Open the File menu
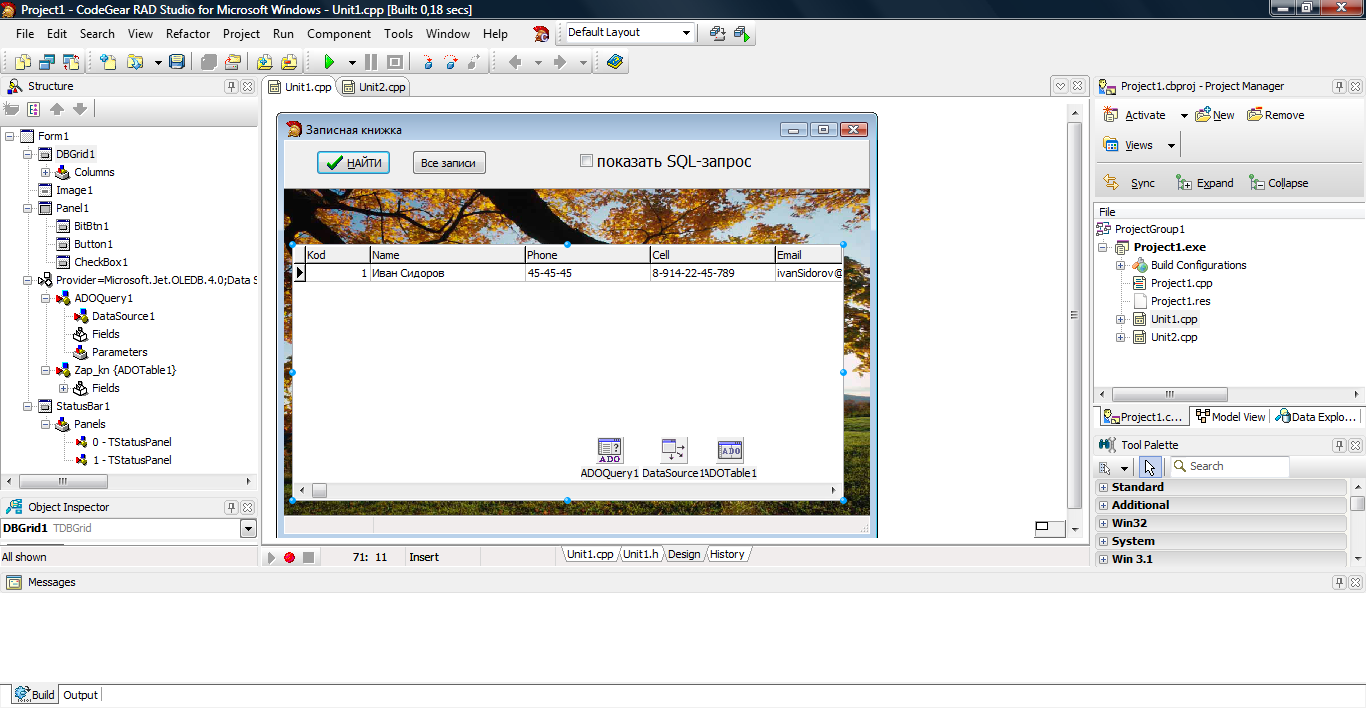Viewport: 1366px width, 708px height. (x=25, y=33)
